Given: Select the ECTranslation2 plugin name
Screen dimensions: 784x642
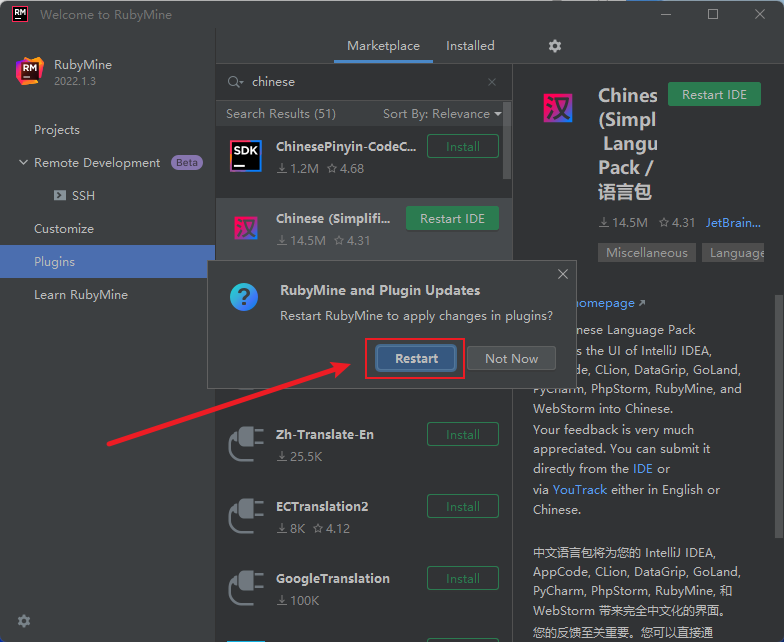Looking at the screenshot, I should (x=322, y=506).
